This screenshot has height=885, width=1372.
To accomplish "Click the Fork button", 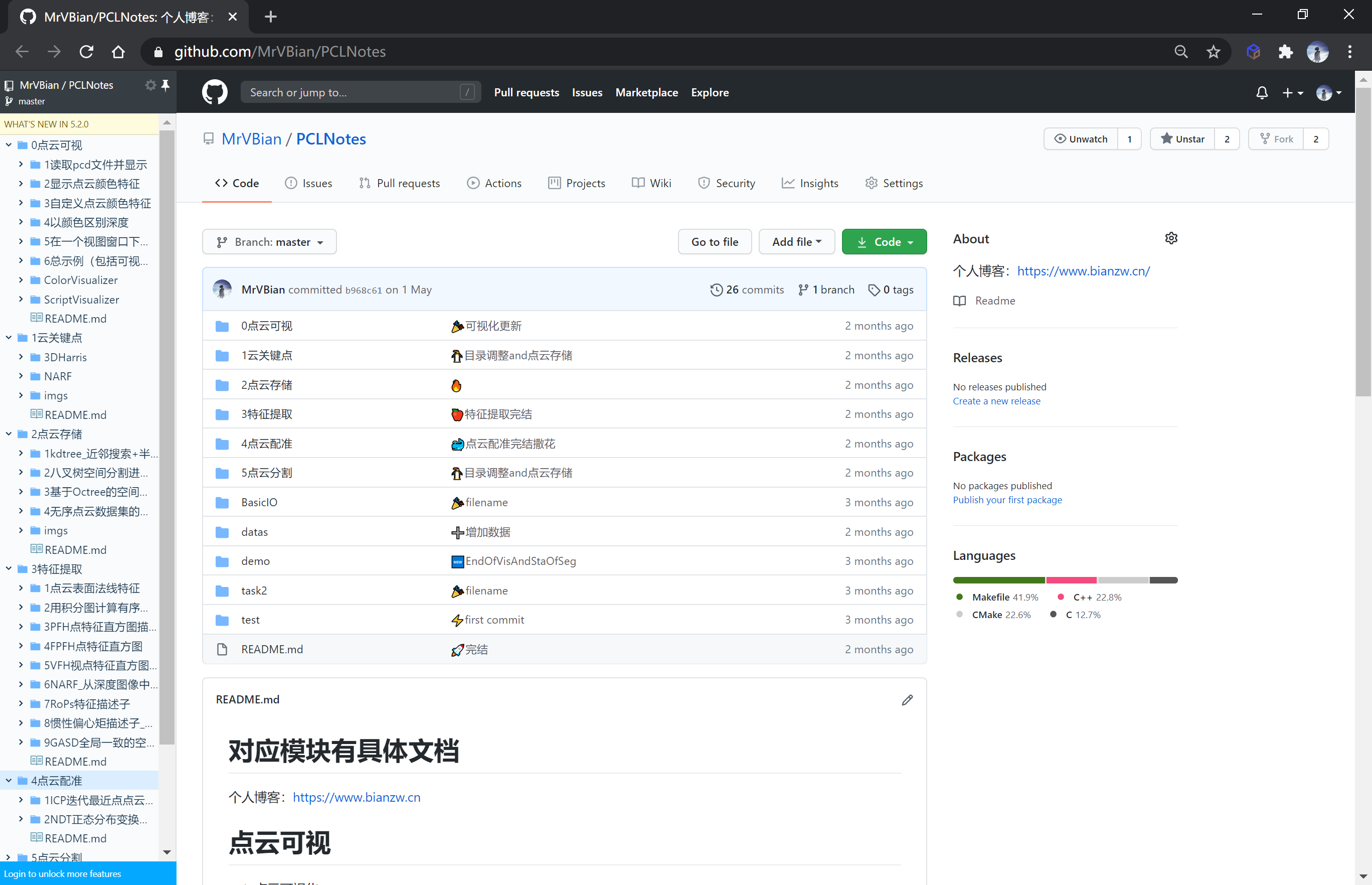I will (x=1276, y=139).
